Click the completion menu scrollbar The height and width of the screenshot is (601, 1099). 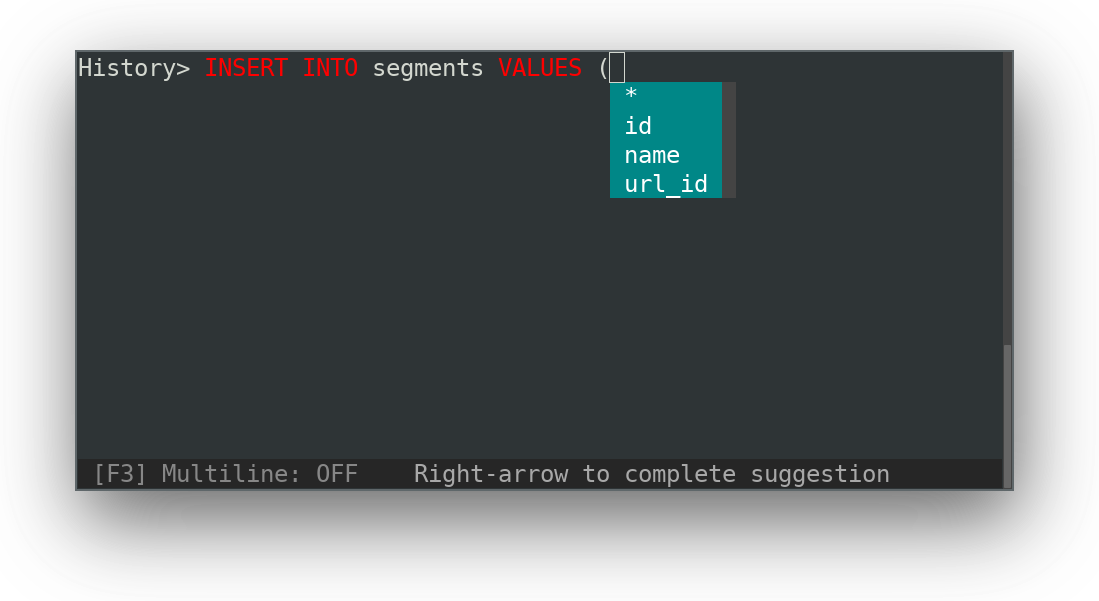(729, 140)
